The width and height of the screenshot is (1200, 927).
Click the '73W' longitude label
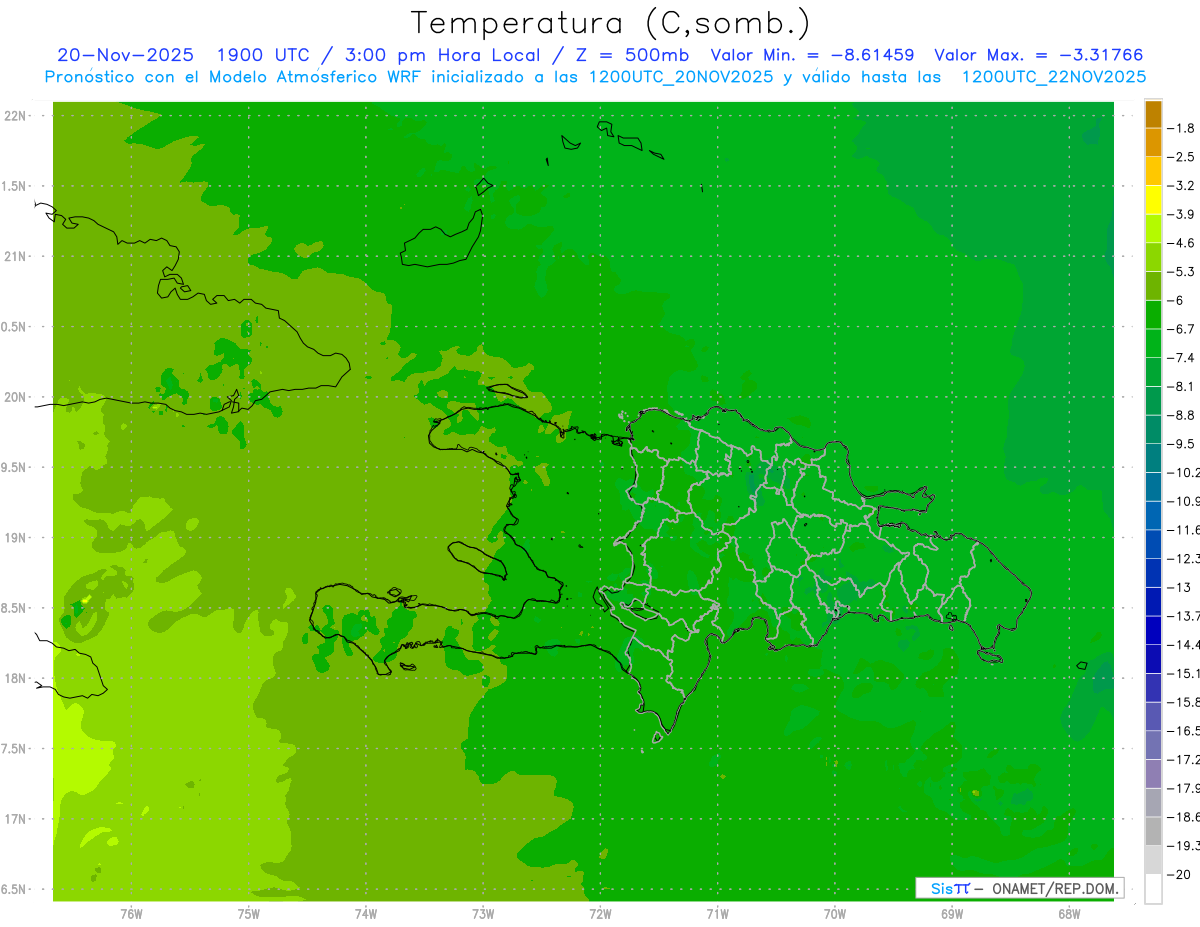click(x=483, y=913)
